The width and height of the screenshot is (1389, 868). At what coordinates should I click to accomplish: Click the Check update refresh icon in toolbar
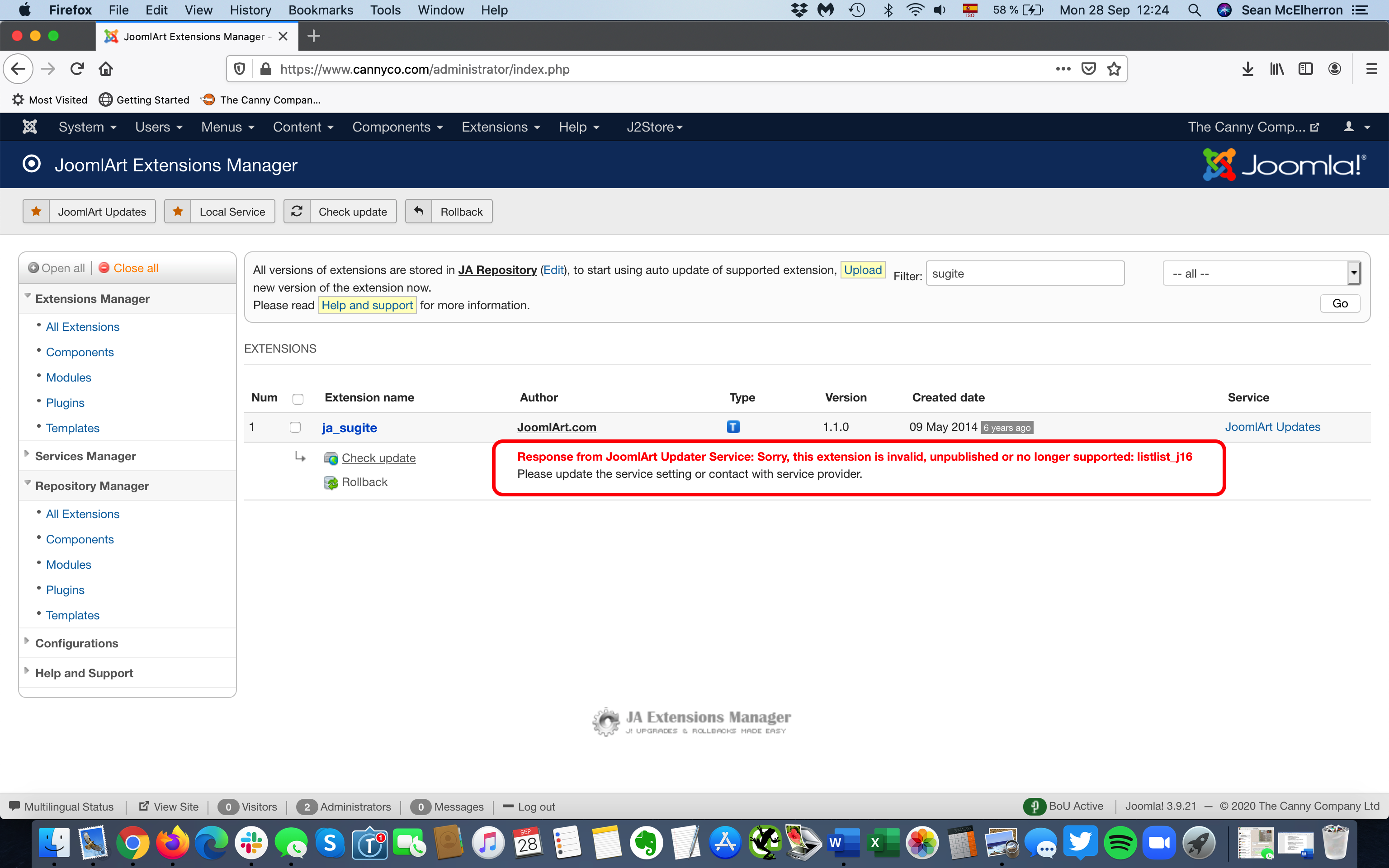coord(297,212)
